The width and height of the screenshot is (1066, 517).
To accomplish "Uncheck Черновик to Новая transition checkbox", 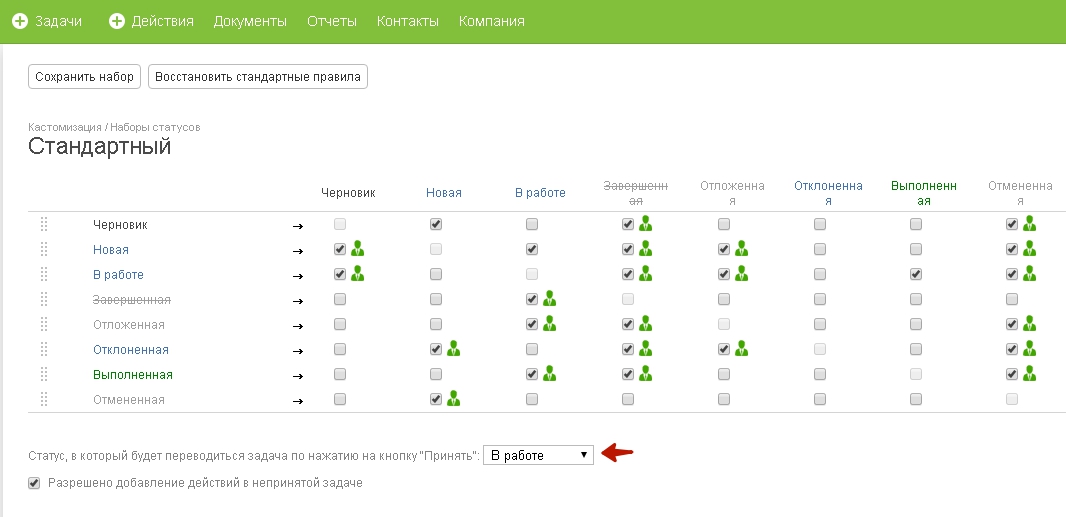I will pos(436,224).
